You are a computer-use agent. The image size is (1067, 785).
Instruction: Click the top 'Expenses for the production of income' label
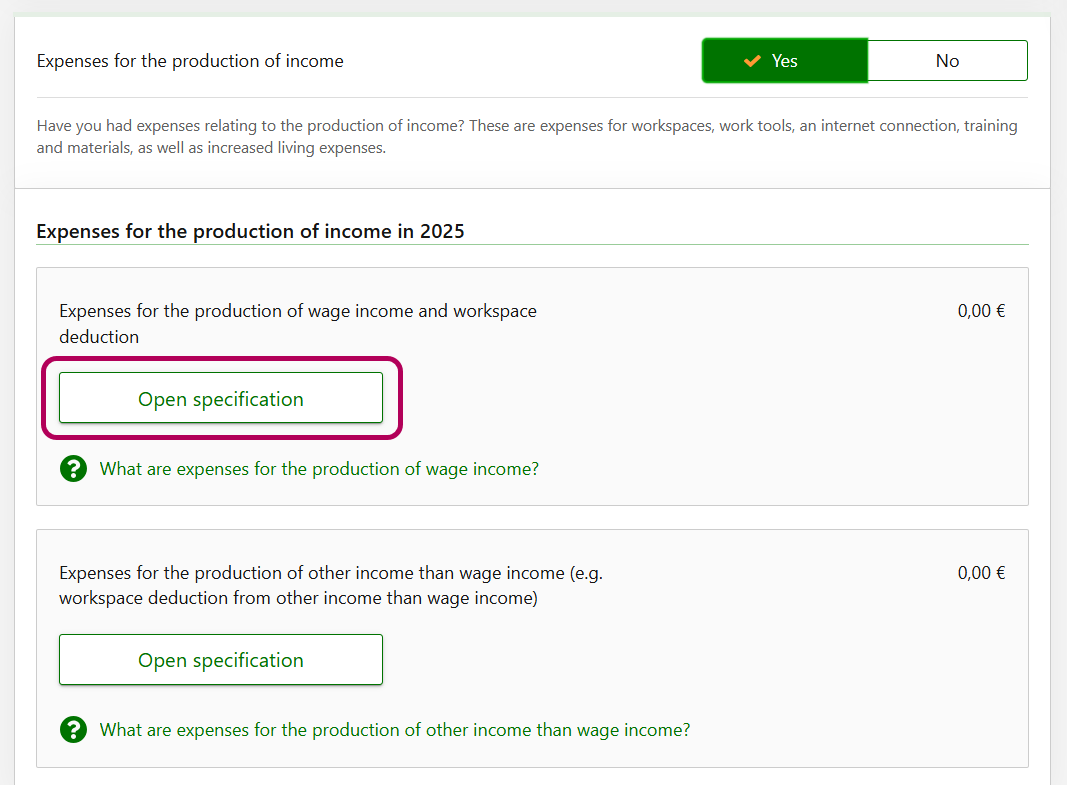point(190,61)
